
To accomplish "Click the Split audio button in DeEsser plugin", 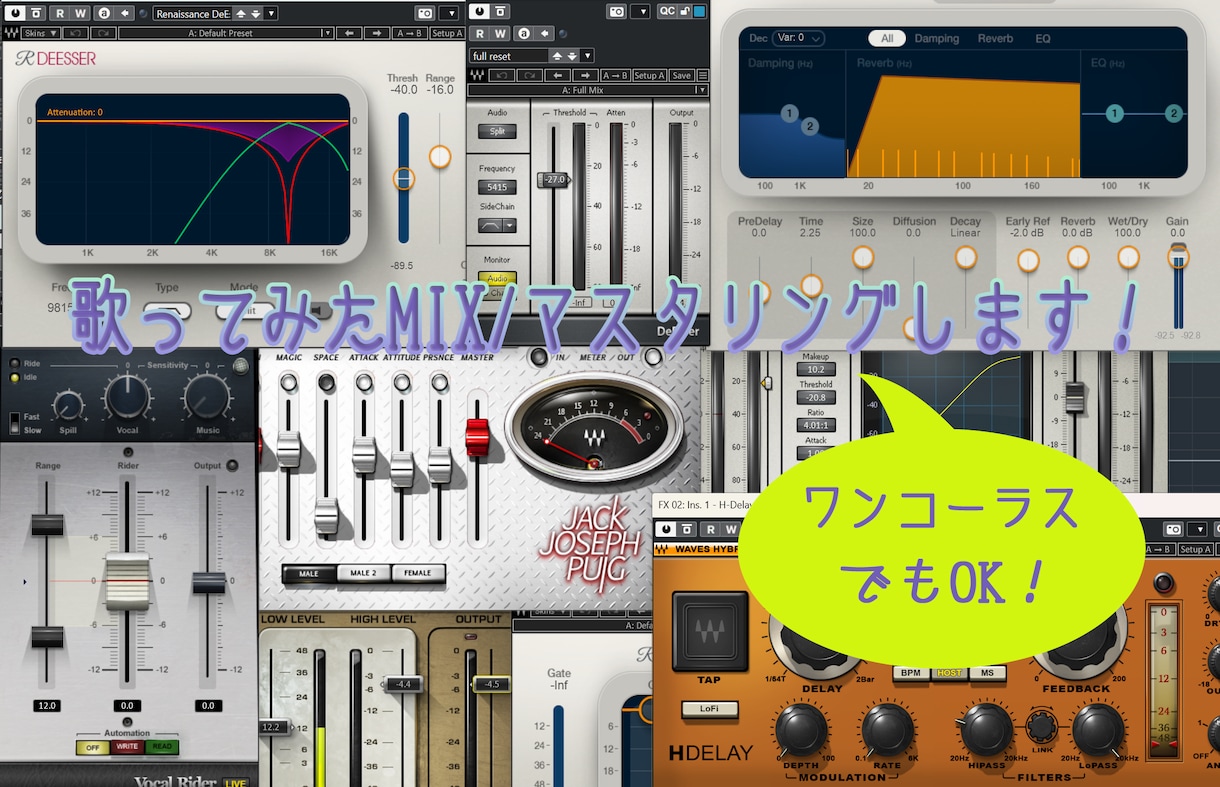I will coord(497,131).
